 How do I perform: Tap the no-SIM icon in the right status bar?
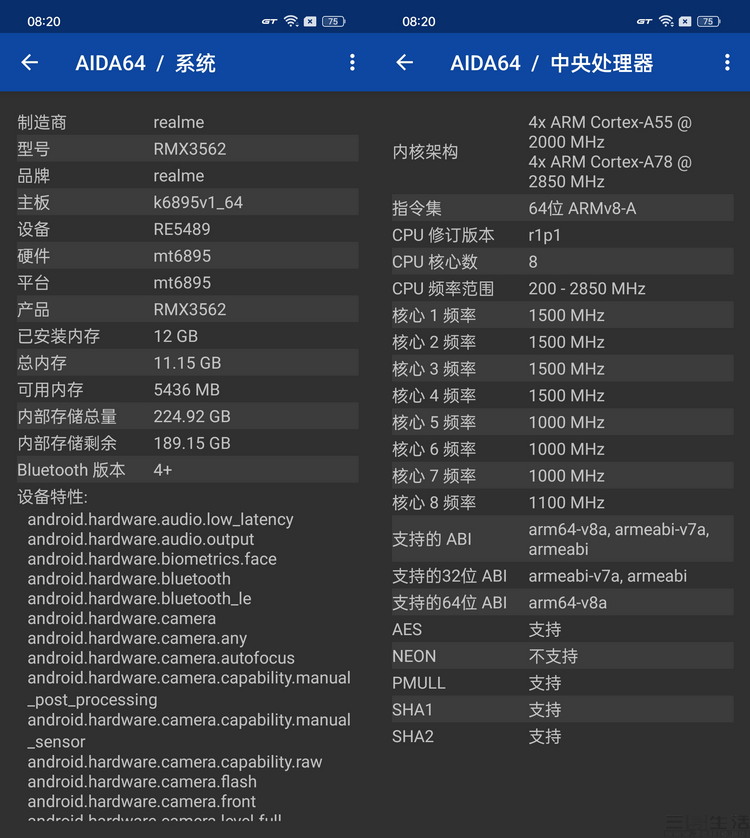pos(685,21)
